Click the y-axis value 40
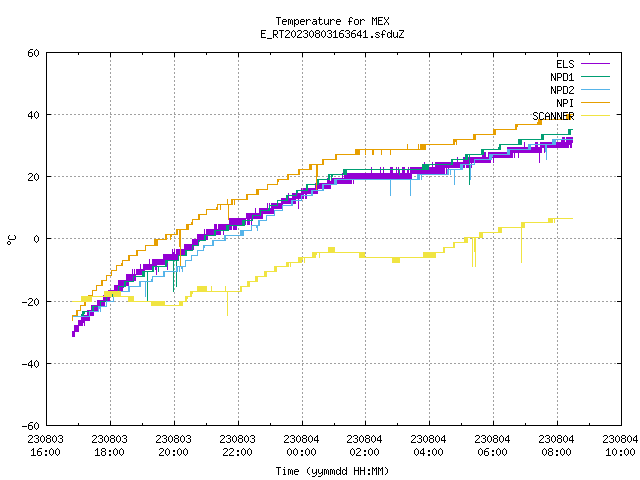The image size is (640, 480). coord(33,115)
